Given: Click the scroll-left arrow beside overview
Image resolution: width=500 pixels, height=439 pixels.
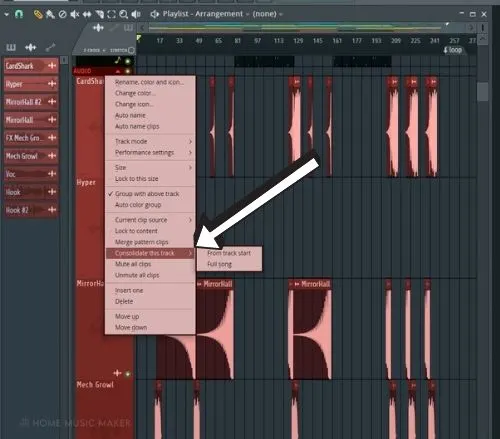Looking at the screenshot, I should pos(143,28).
